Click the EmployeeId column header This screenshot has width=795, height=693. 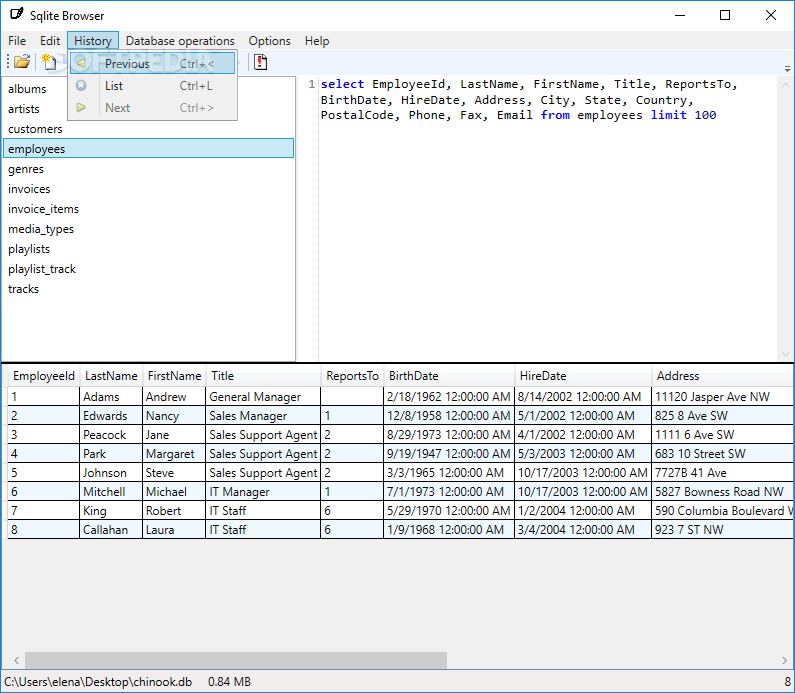point(44,376)
